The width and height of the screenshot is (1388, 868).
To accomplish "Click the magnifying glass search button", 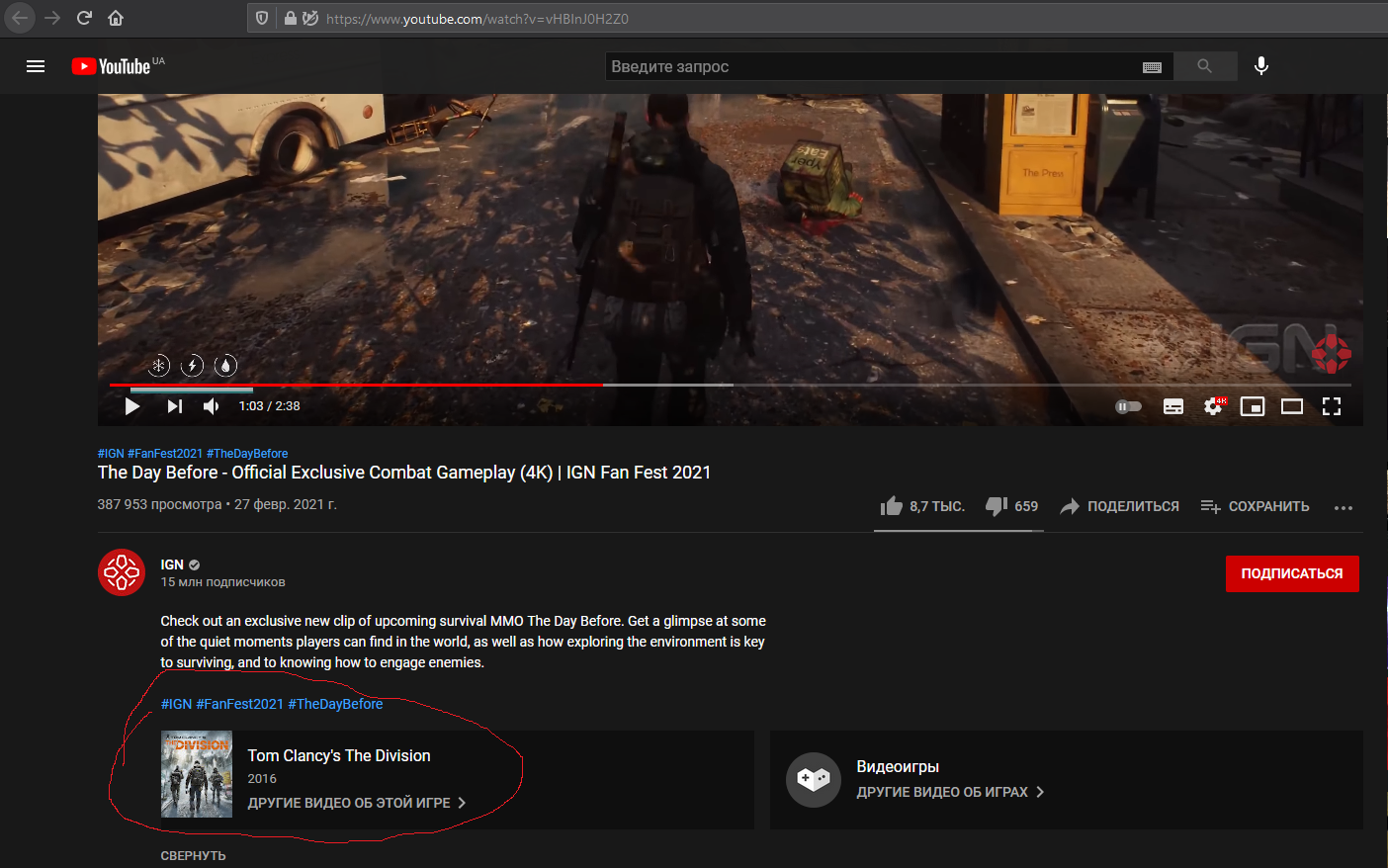I will click(x=1204, y=66).
